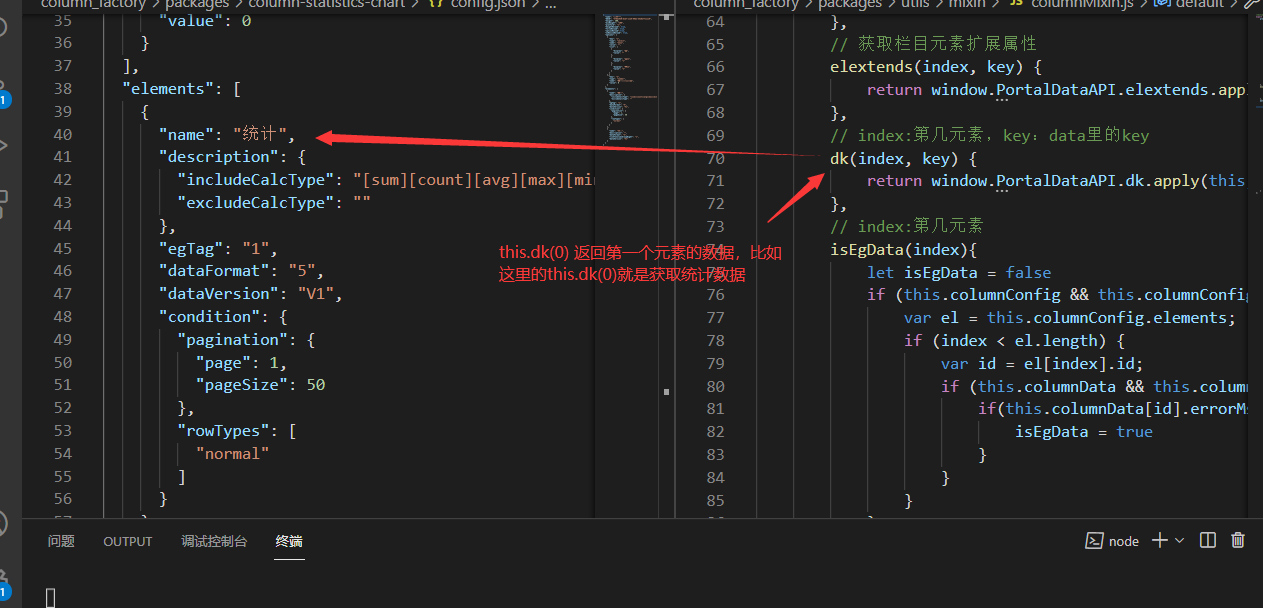
Task: Click the config.json breadcrumb in left editor
Action: pos(486,4)
